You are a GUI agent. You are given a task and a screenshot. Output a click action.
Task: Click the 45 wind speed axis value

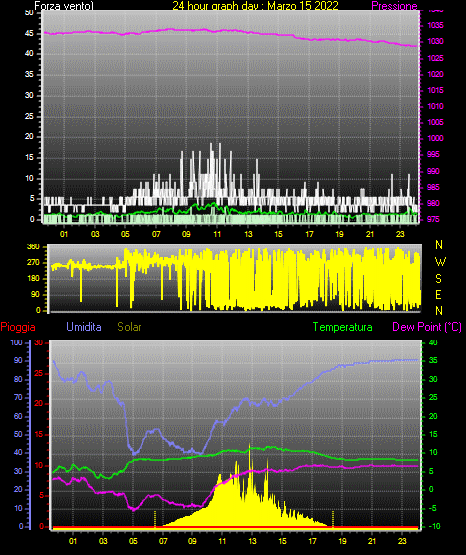click(29, 33)
